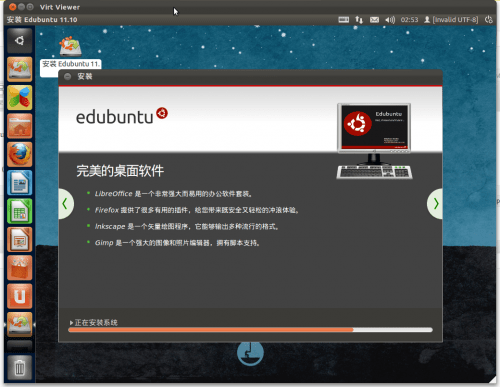Focus the running installer icon in launcher
The width and height of the screenshot is (500, 387).
[x=20, y=324]
